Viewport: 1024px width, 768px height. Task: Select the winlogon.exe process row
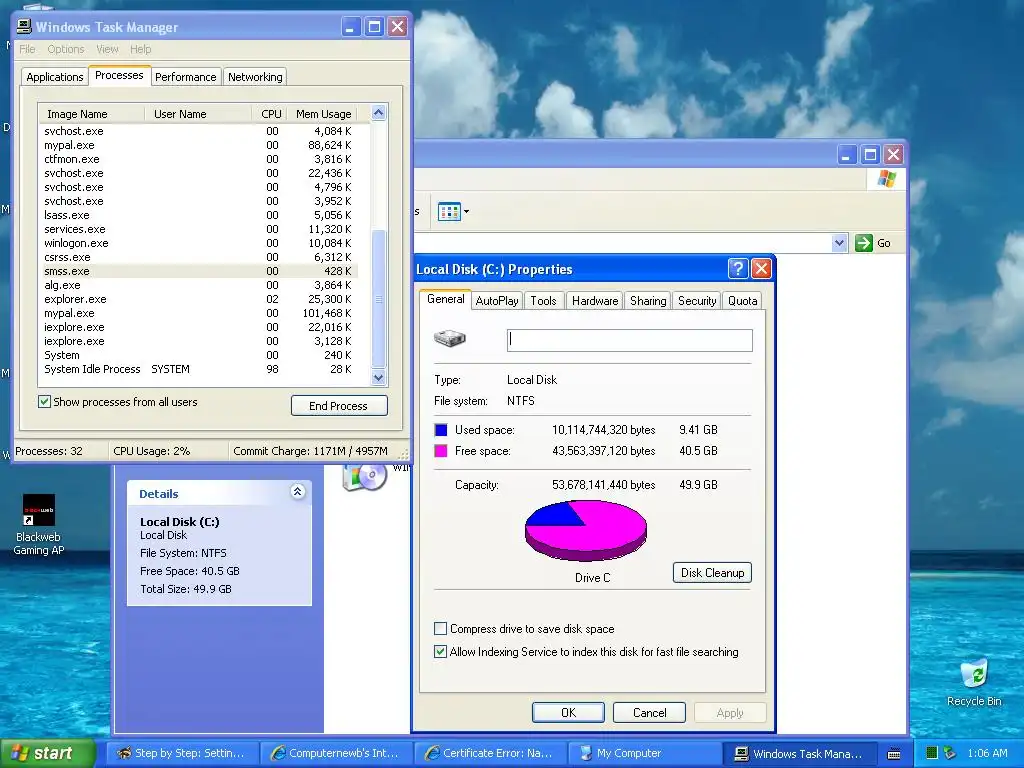tap(199, 243)
